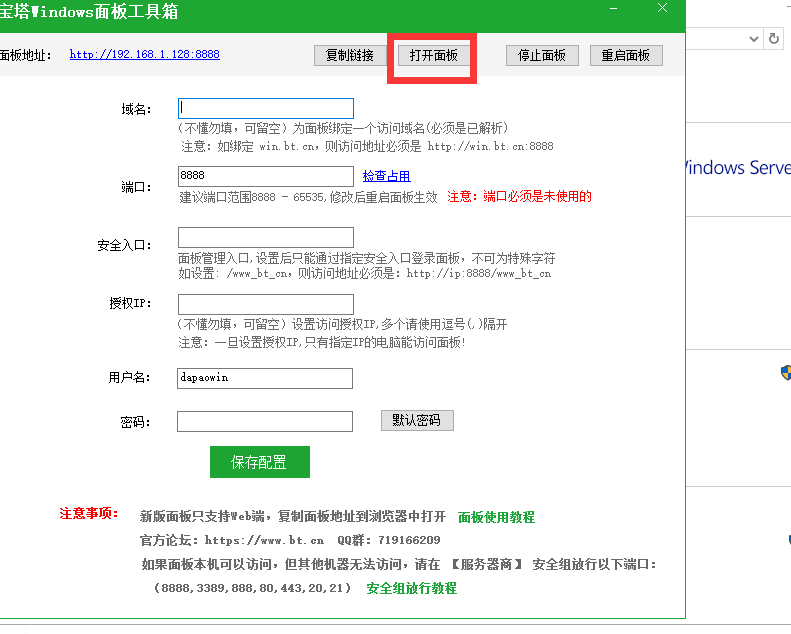Click the 默认密码 button

(x=417, y=420)
